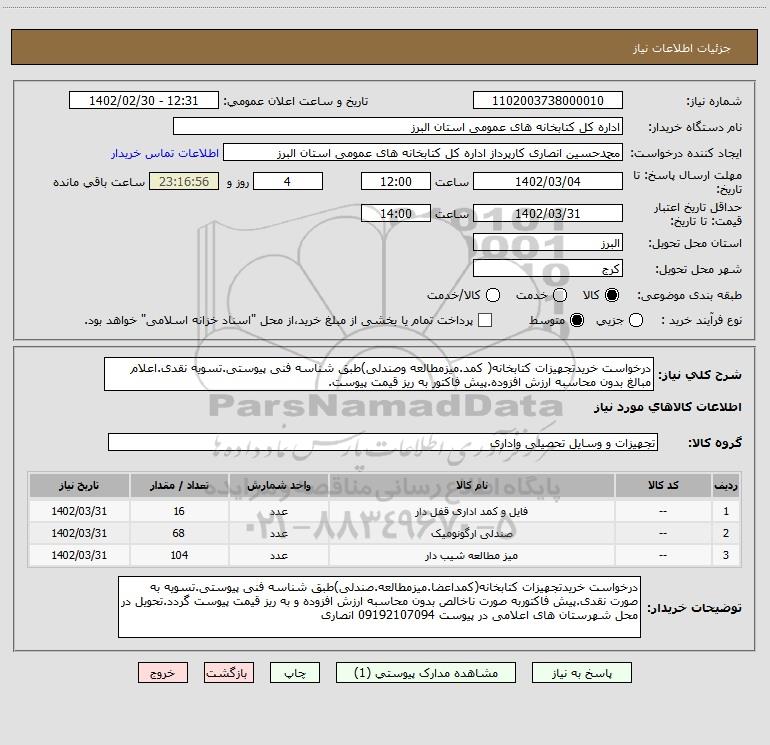
Task: Select row میز مطالعه شیب دار
Action: point(385,555)
